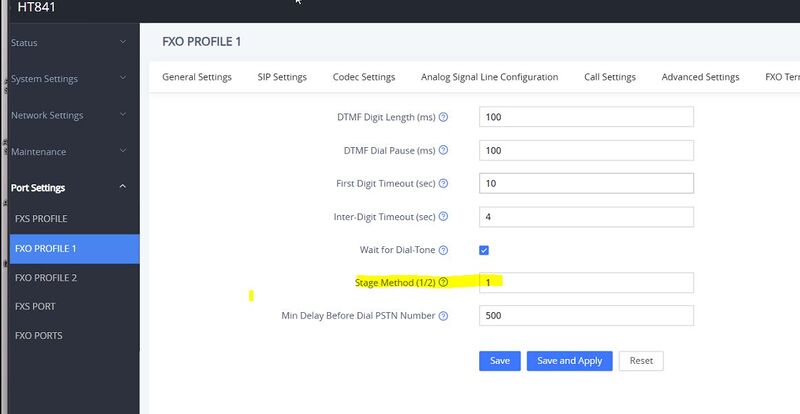Focus Min Delay Before Dial PSTN field

coord(586,315)
